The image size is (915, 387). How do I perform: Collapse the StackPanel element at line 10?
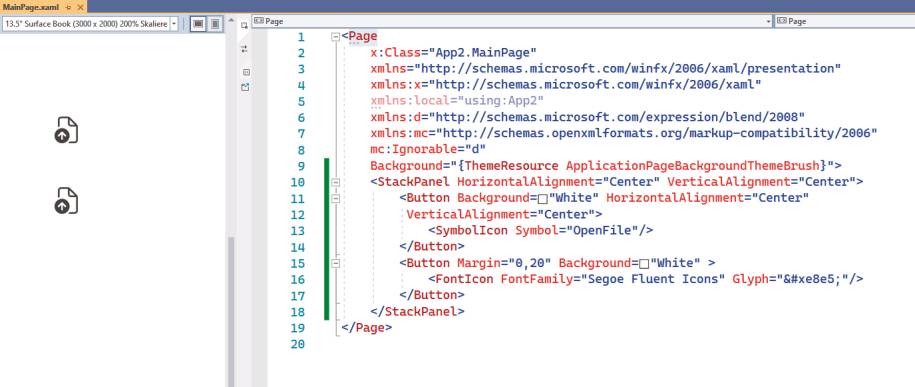coord(335,182)
